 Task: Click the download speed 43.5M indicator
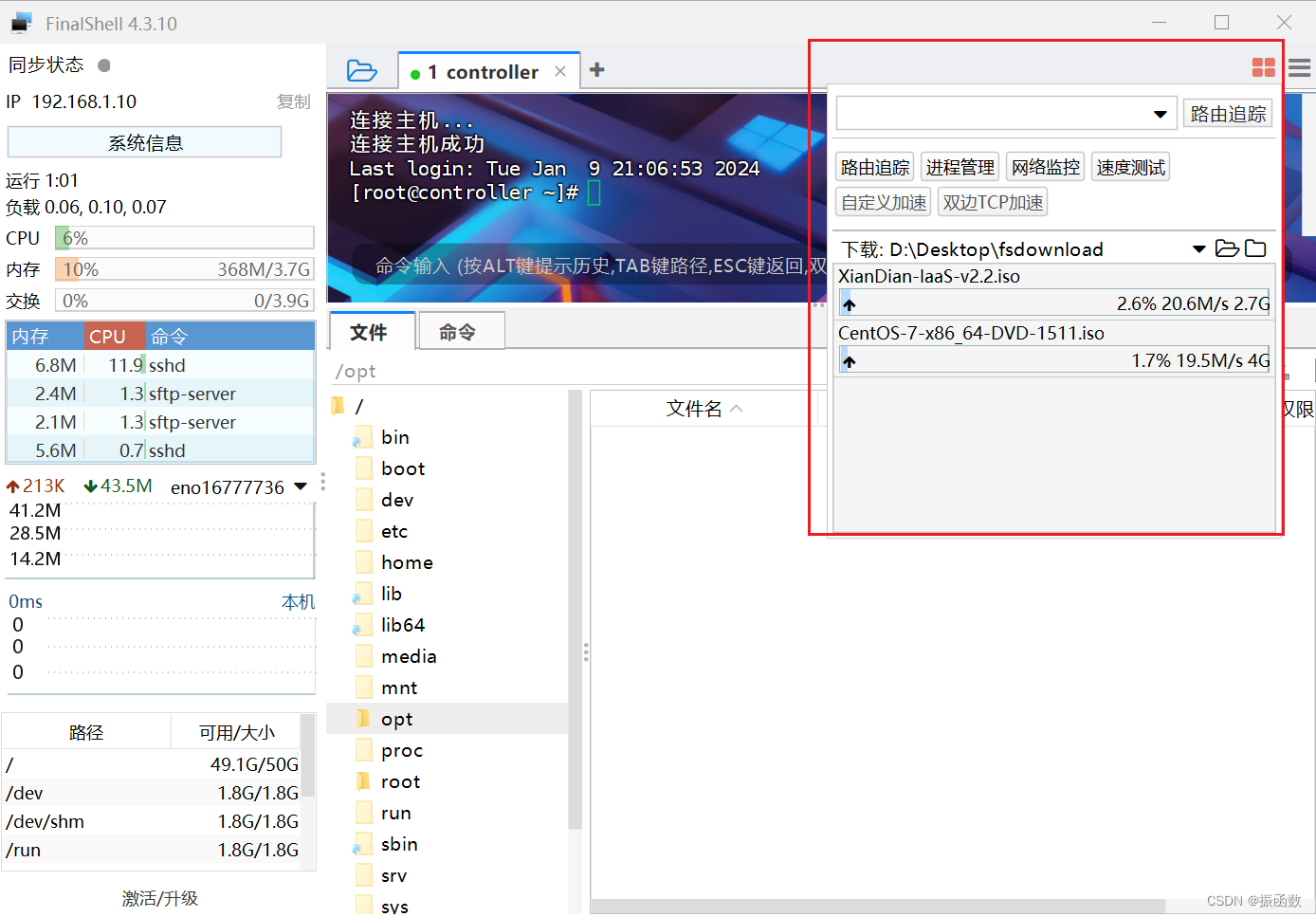pos(118,486)
